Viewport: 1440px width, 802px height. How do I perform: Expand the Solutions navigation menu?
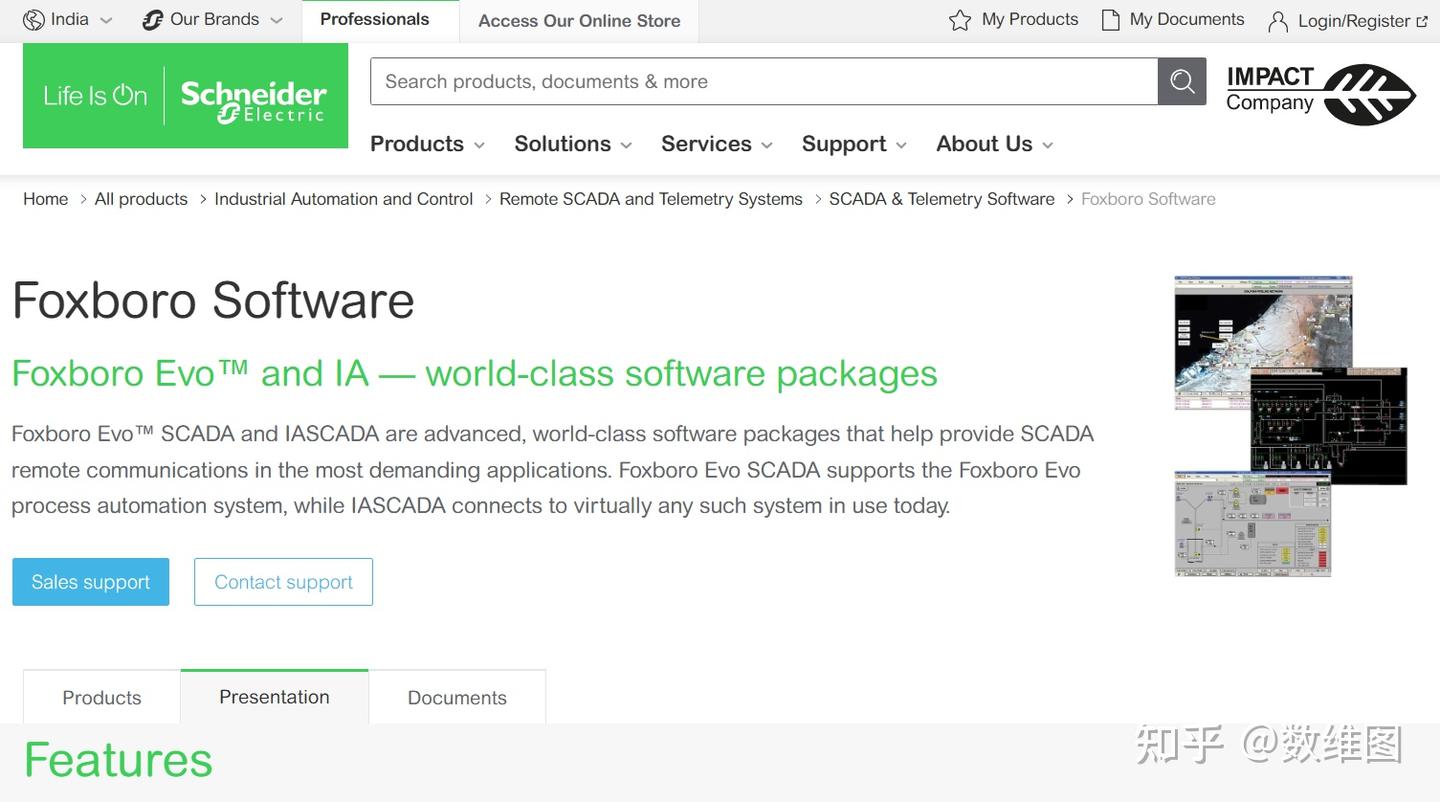click(573, 144)
